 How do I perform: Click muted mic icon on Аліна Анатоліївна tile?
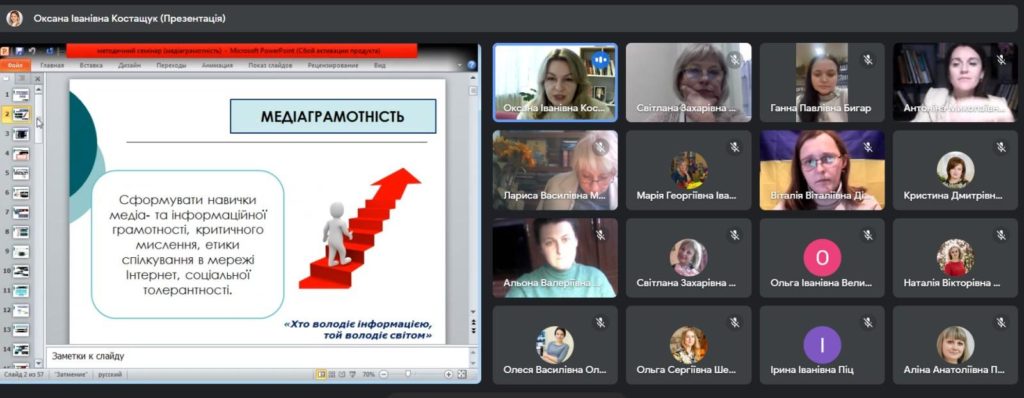click(x=1001, y=322)
